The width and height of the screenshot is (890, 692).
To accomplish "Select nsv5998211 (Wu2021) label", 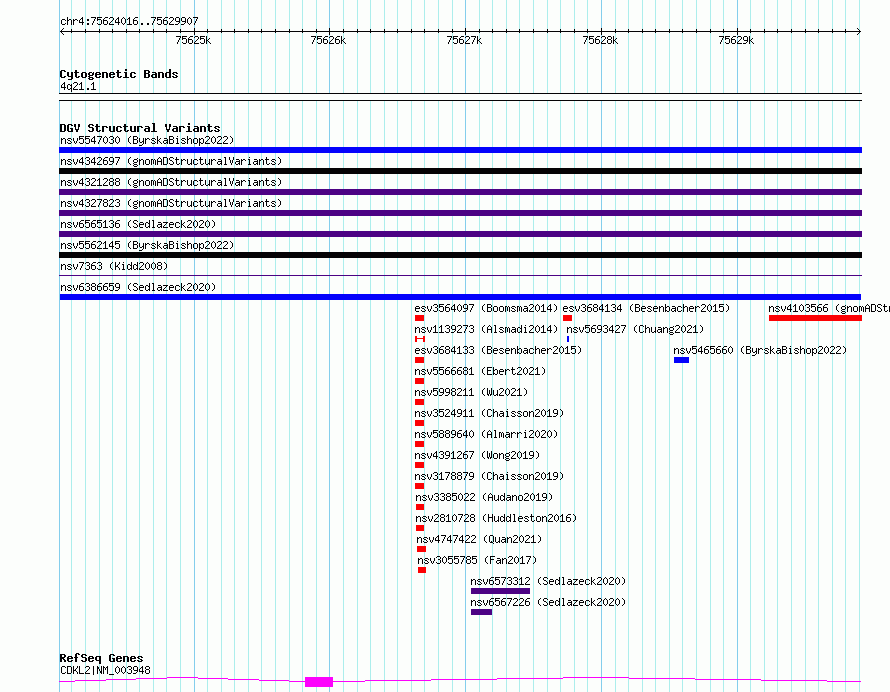I will click(x=471, y=392).
